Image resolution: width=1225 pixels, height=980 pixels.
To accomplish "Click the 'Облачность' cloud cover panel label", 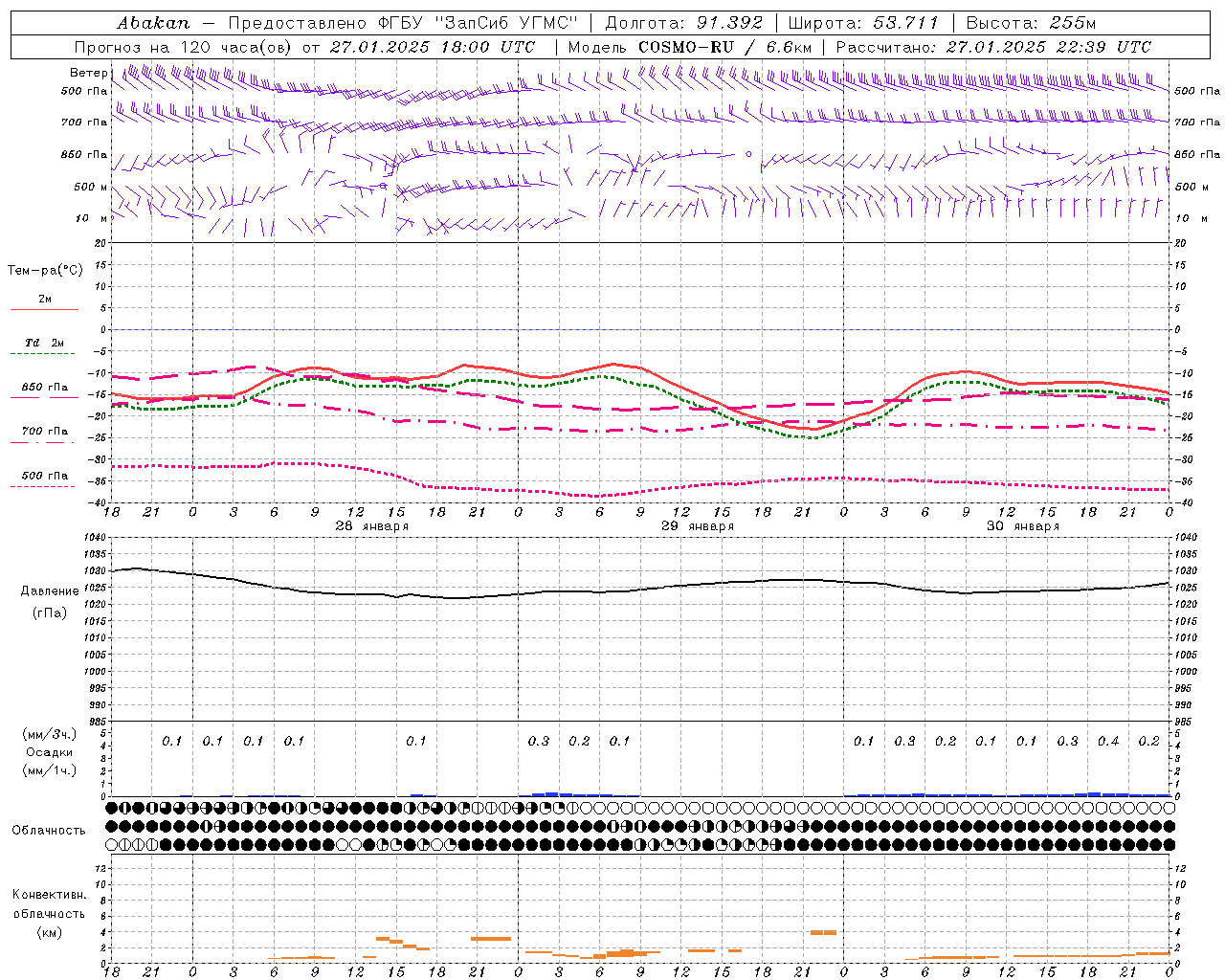I will coord(49,831).
